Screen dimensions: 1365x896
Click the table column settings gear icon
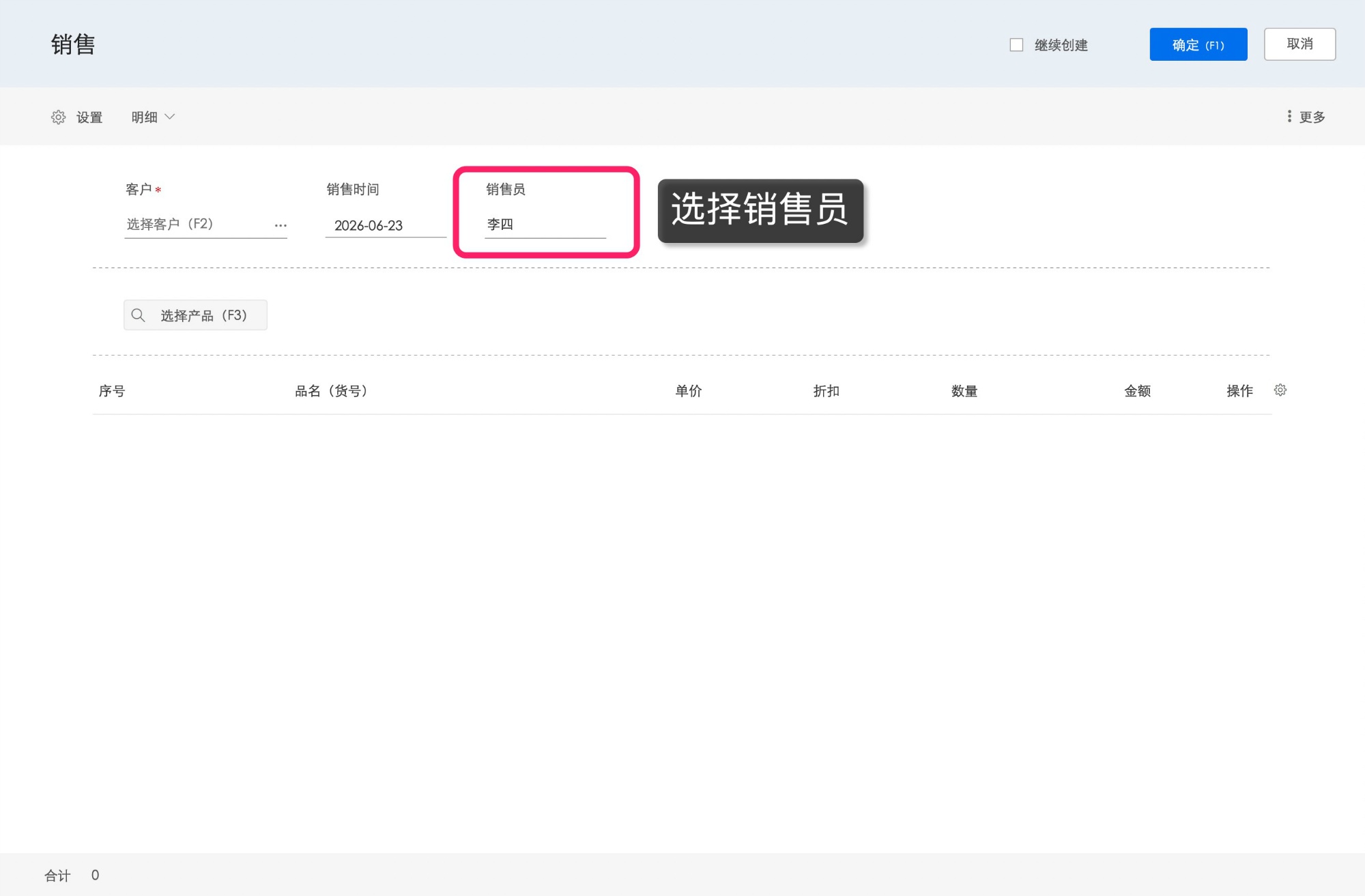[1280, 390]
